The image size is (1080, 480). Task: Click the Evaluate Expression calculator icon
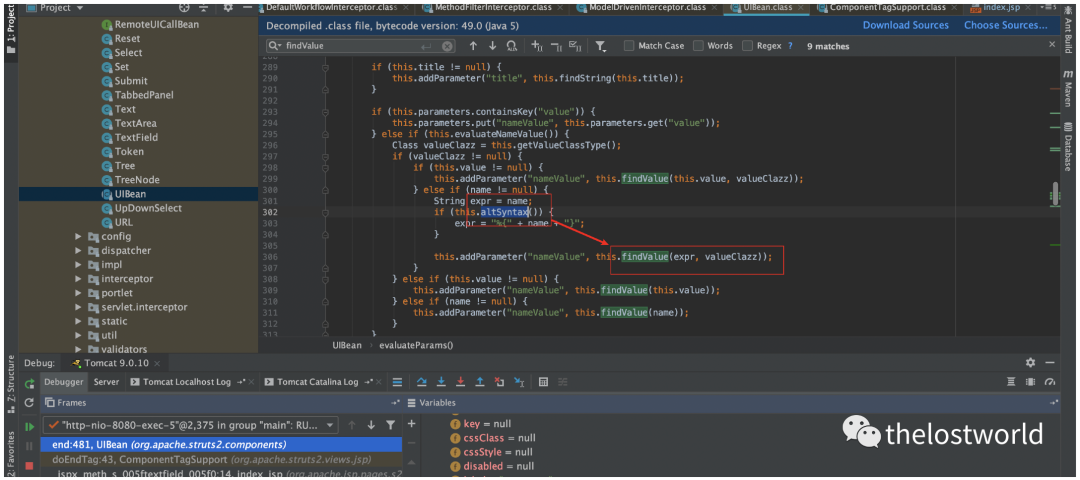point(543,382)
